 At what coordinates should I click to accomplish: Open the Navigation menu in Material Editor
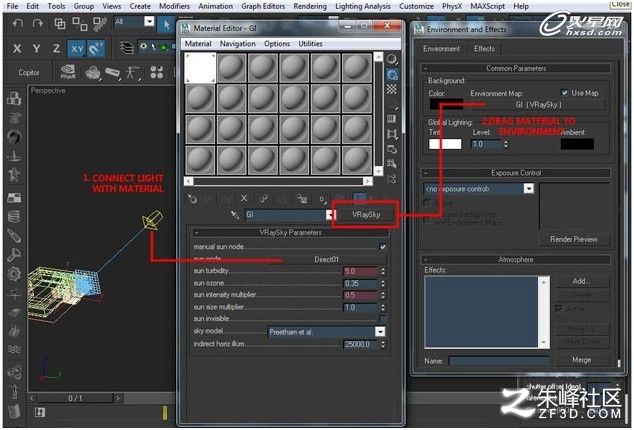(237, 44)
